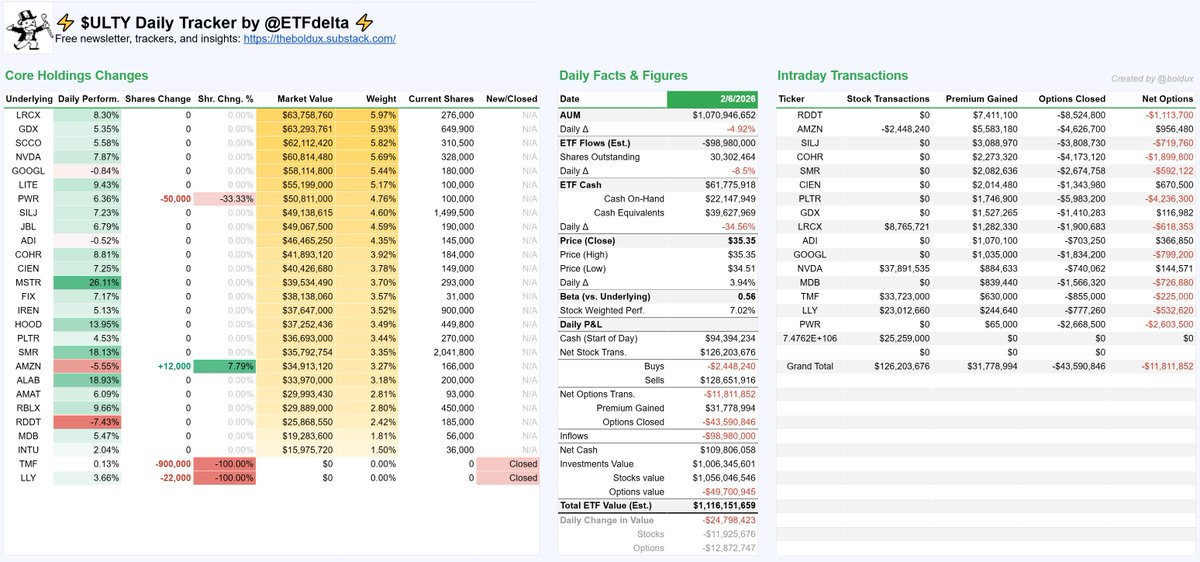Click the New/Closed column header
The height and width of the screenshot is (562, 1200).
point(512,99)
